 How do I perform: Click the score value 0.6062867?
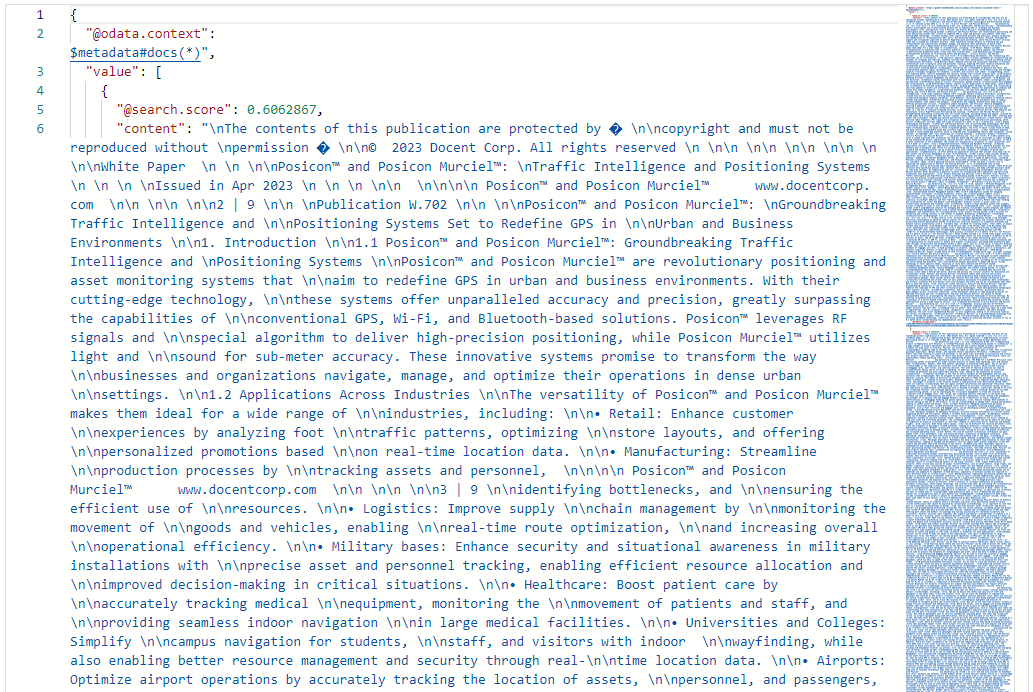point(281,109)
